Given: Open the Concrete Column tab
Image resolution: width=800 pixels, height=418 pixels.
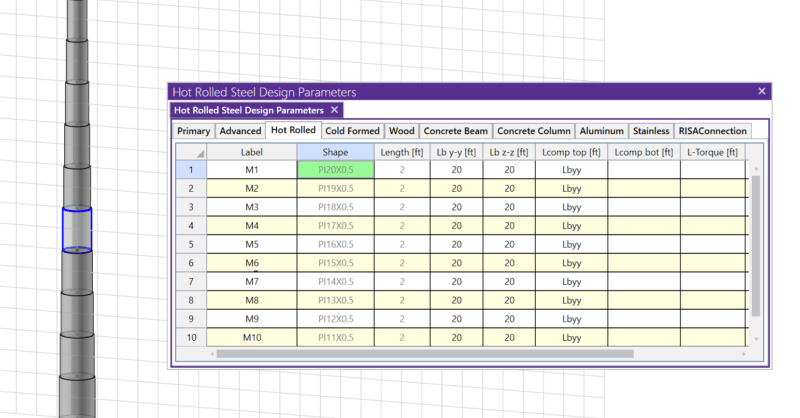Looking at the screenshot, I should pyautogui.click(x=534, y=131).
